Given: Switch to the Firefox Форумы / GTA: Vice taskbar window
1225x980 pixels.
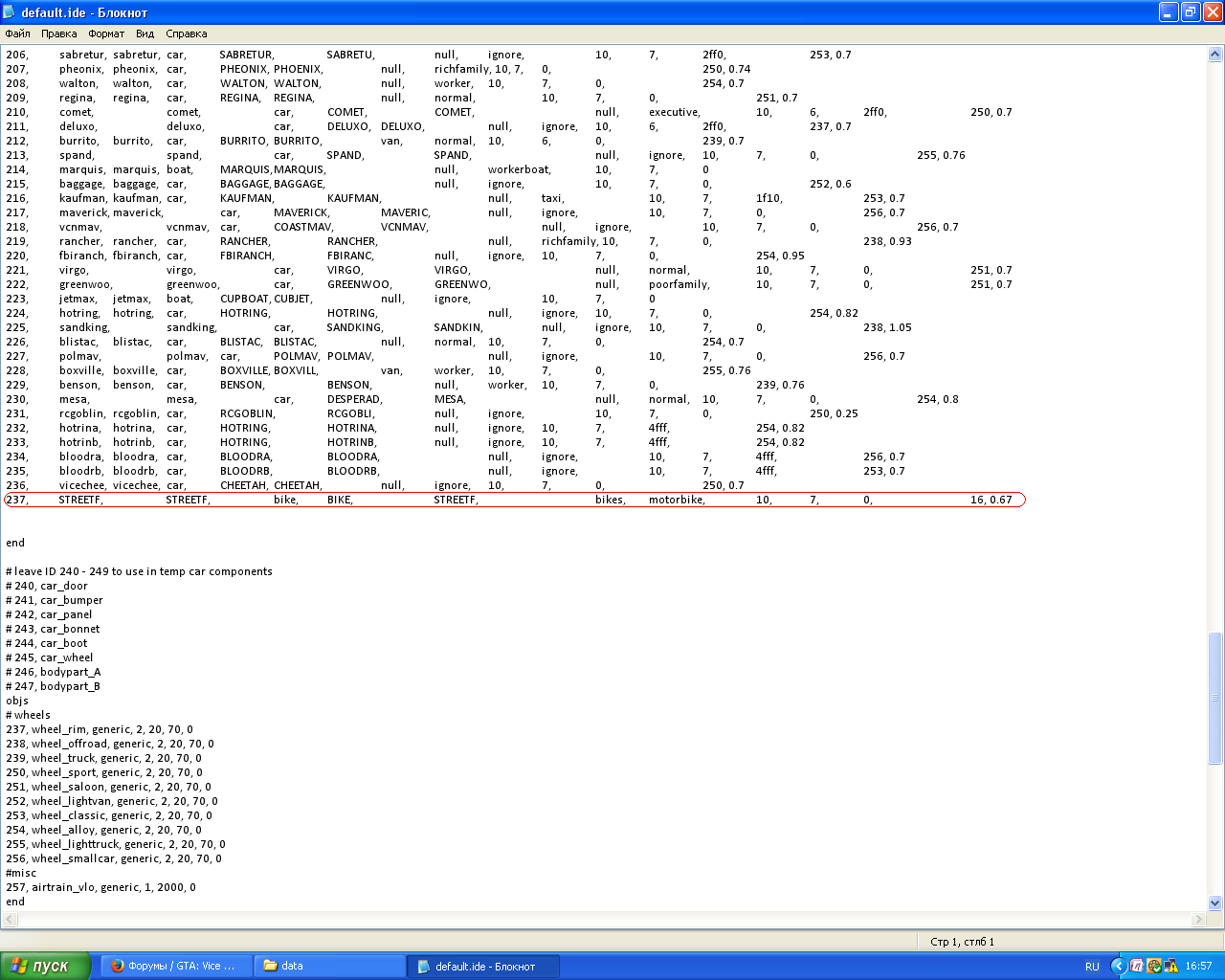Looking at the screenshot, I should (x=175, y=966).
